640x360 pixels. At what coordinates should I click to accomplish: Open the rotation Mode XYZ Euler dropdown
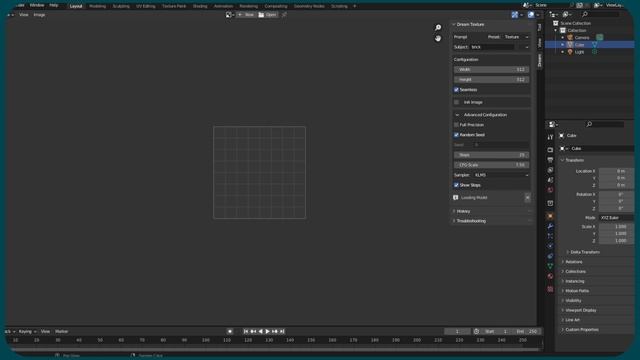tap(616, 218)
